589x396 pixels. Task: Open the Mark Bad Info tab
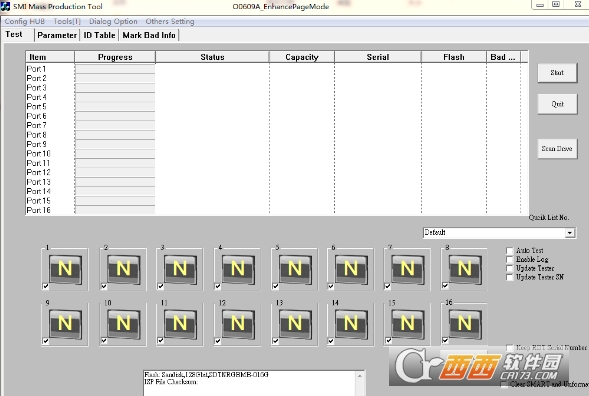(149, 35)
